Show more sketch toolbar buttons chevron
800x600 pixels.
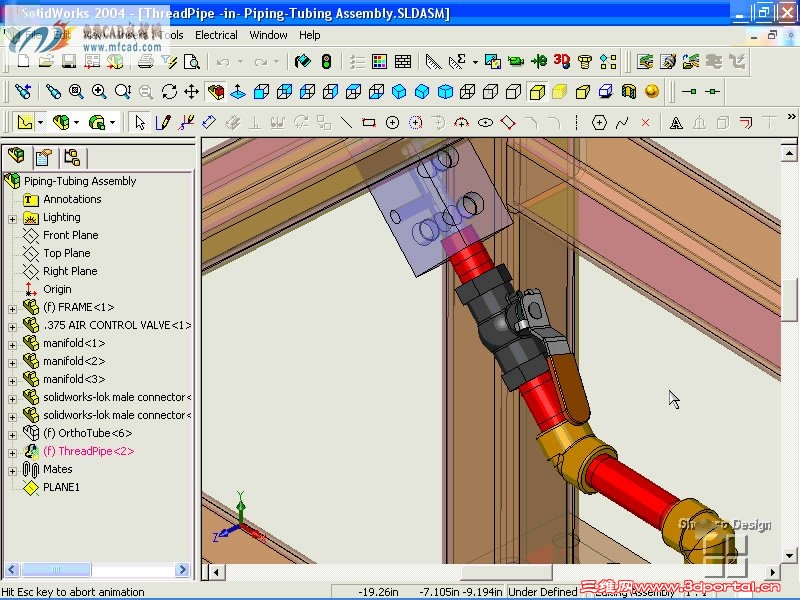(x=791, y=117)
